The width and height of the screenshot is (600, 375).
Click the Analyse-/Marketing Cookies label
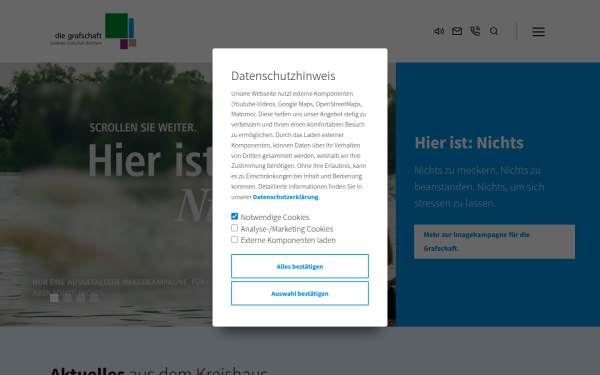(287, 229)
